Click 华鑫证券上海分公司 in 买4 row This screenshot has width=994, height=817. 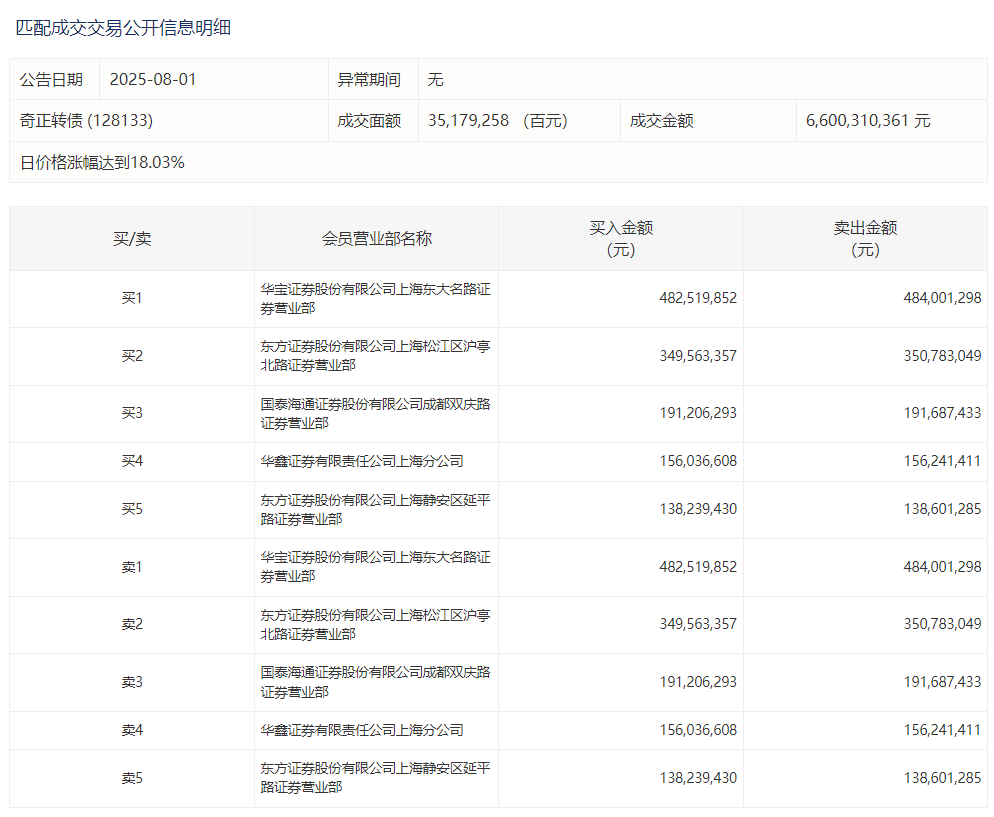coord(361,461)
